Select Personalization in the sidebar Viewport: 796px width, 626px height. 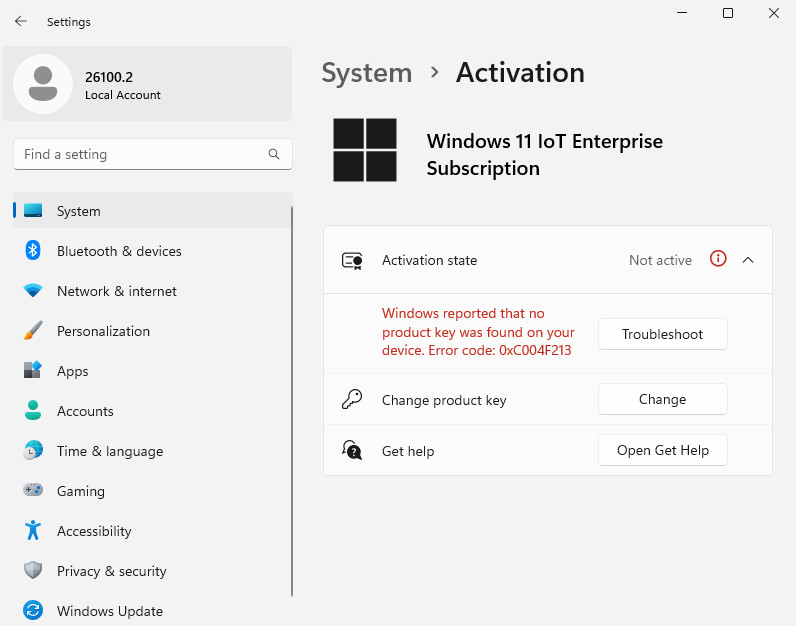[152, 331]
